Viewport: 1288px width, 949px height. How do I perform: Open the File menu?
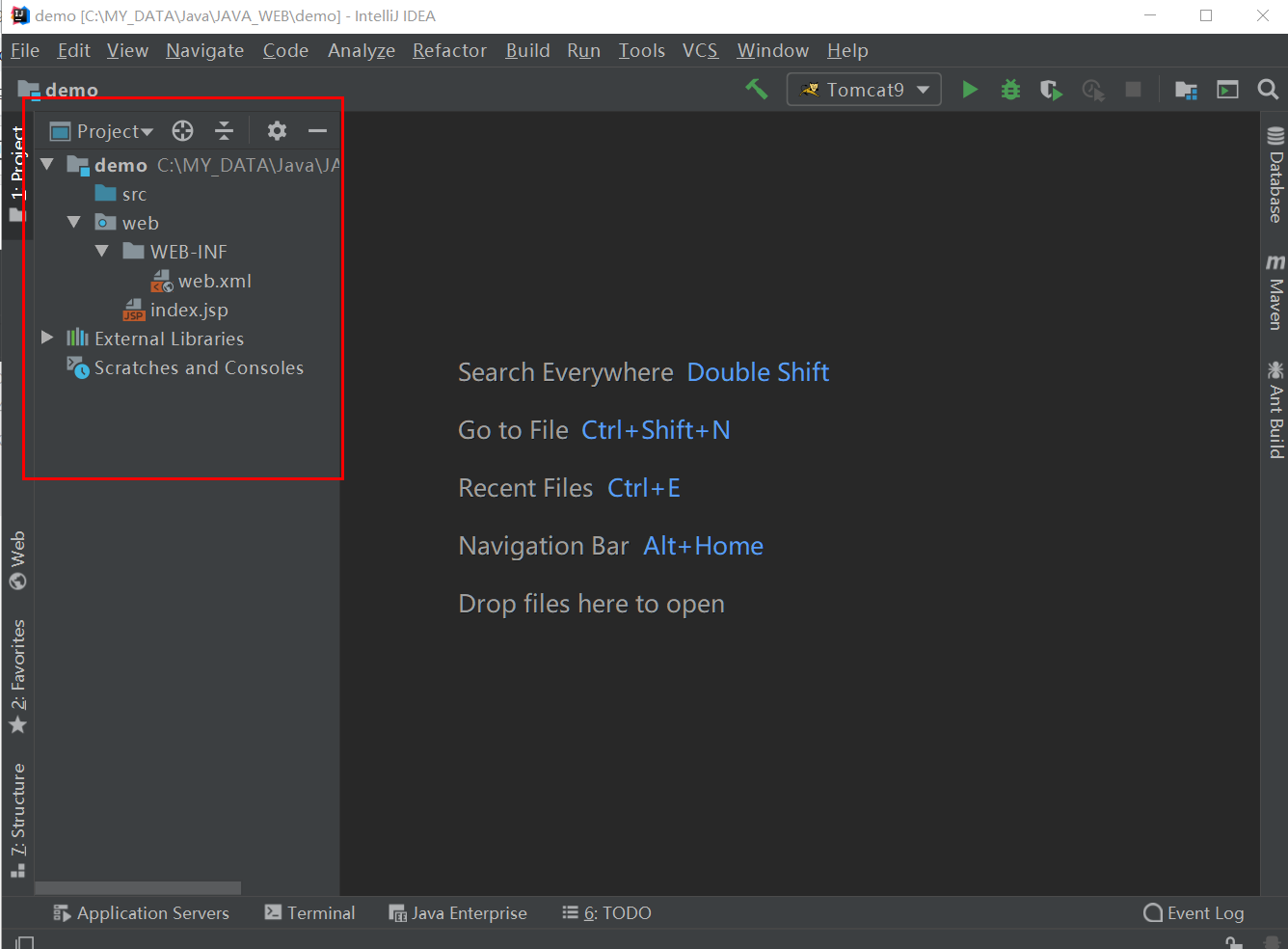point(25,51)
